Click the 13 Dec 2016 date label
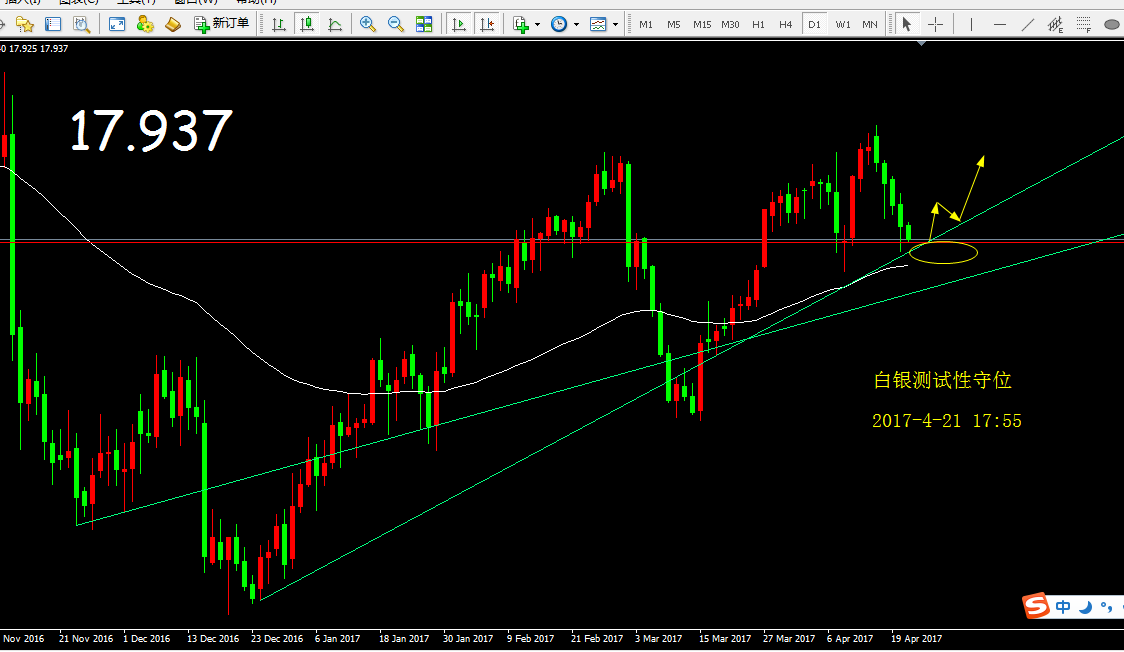 click(213, 638)
